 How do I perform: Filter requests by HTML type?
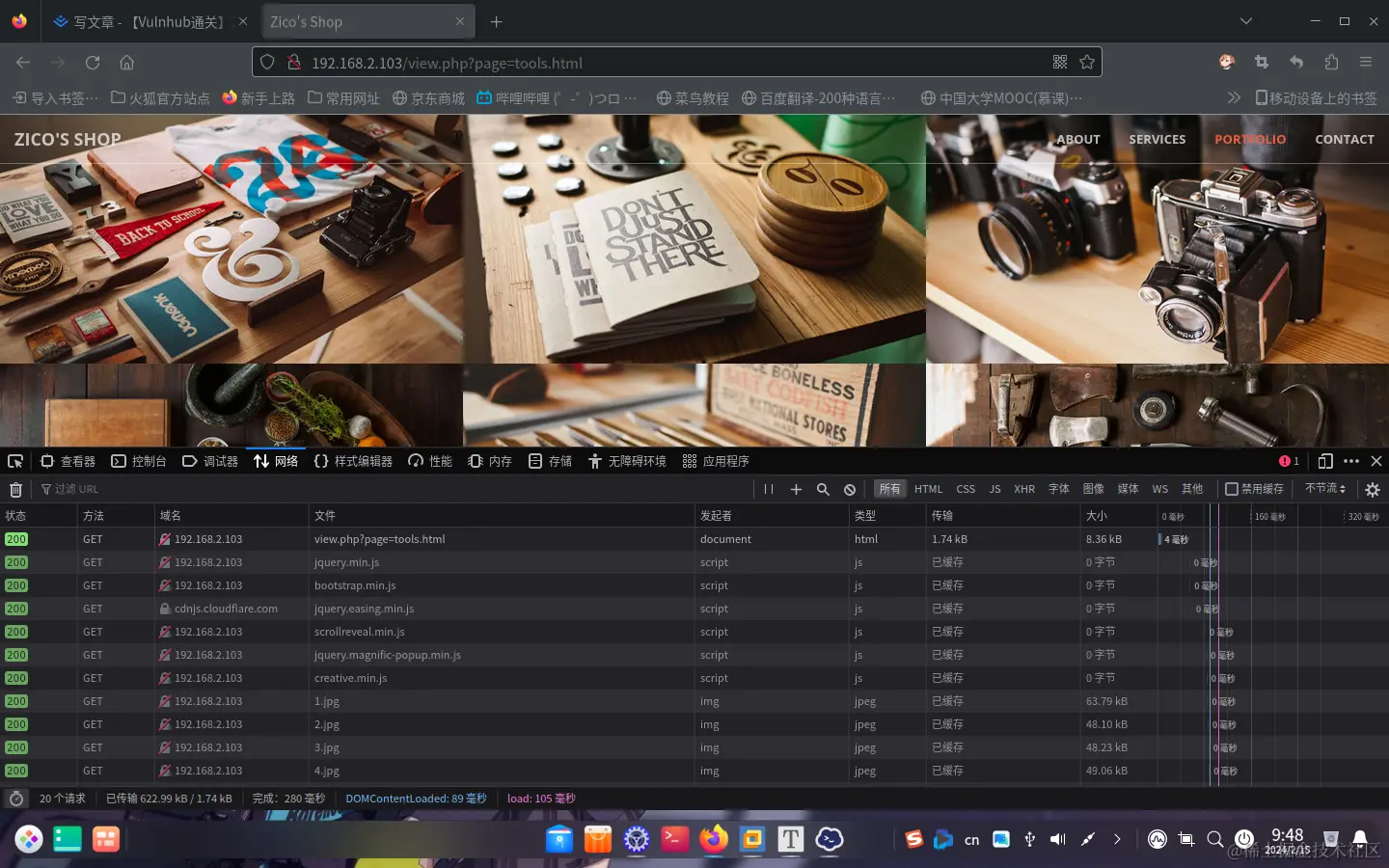coord(928,489)
